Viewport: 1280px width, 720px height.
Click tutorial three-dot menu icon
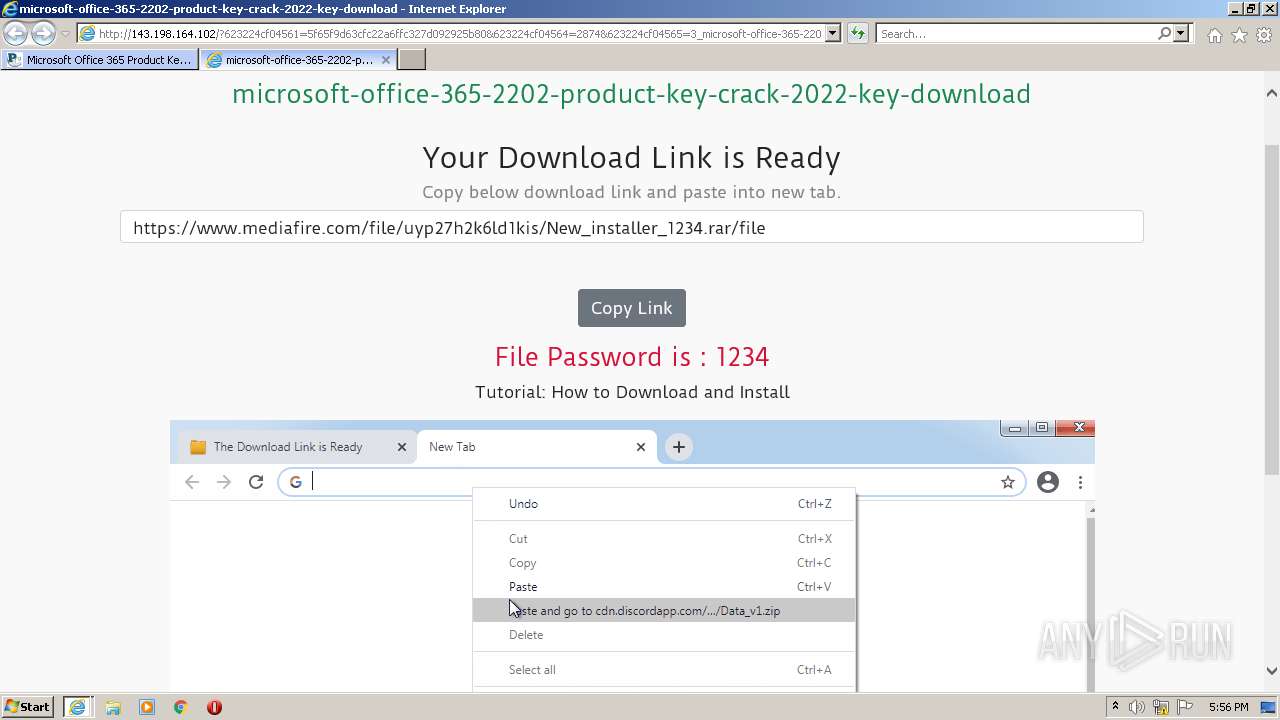[x=1080, y=482]
